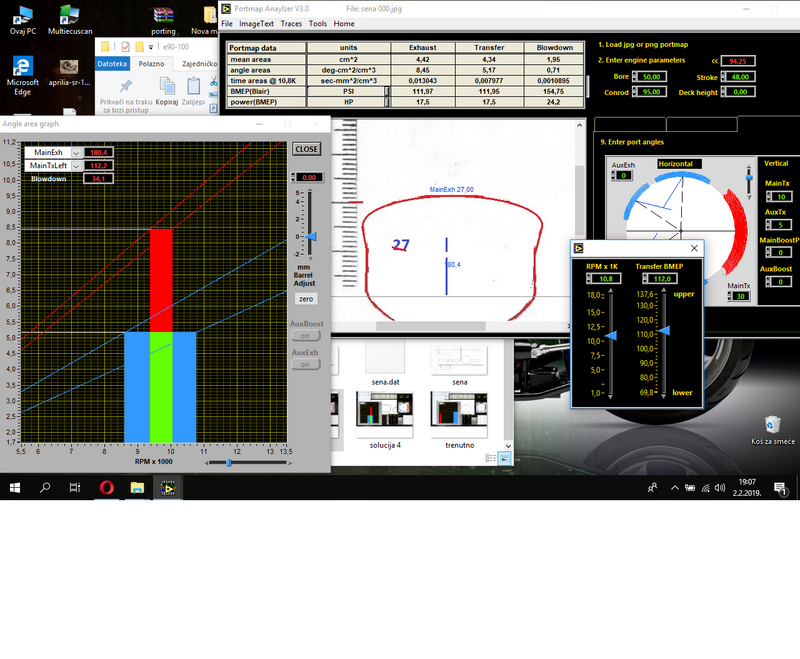800x659 pixels.
Task: Open the MainTxLeft trace dropdown
Action: [x=76, y=166]
